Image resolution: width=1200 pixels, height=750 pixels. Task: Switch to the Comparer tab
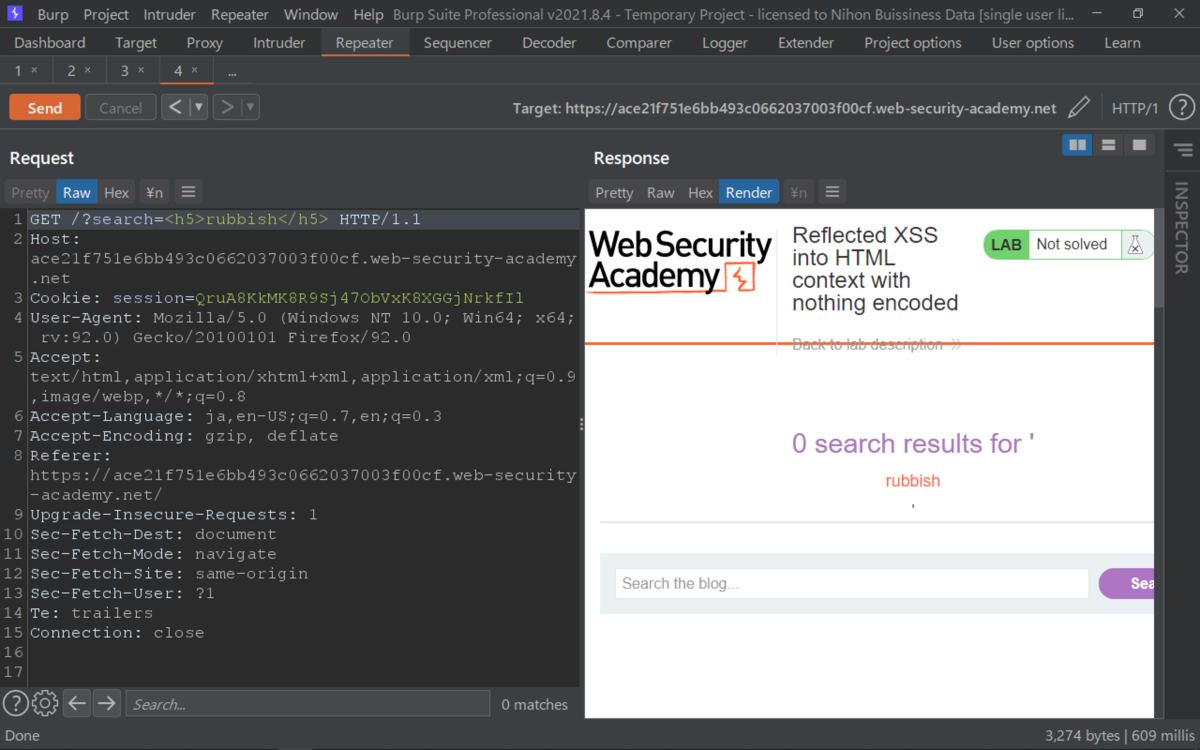click(639, 43)
